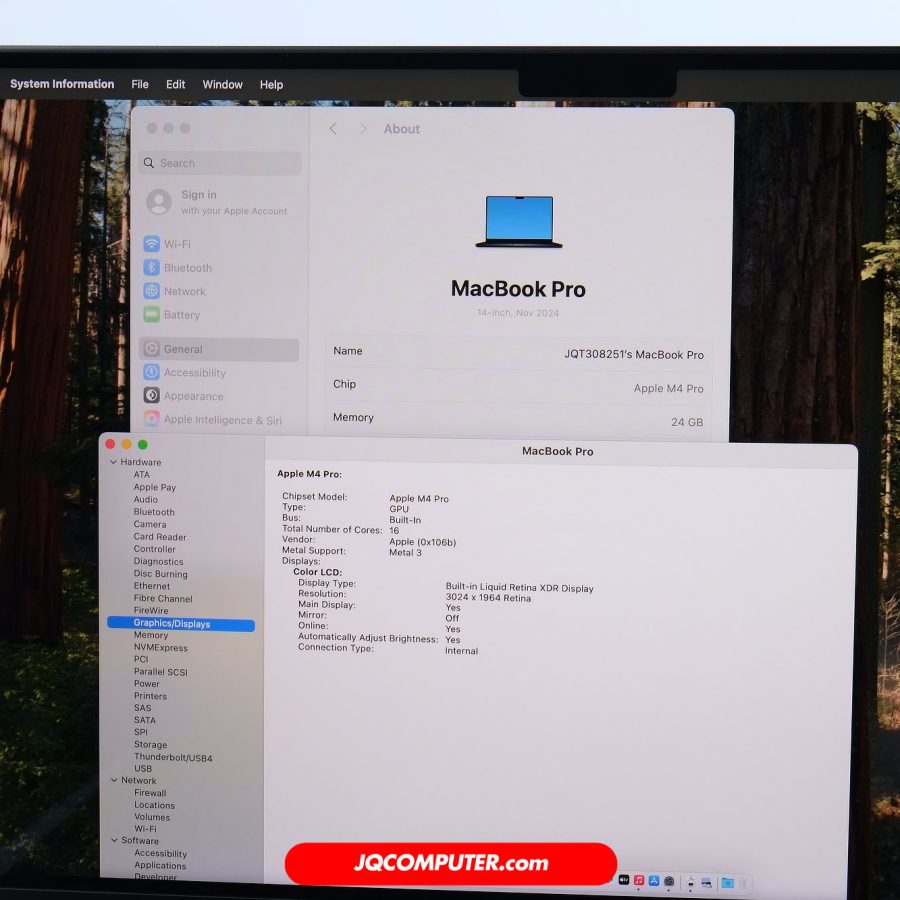Image resolution: width=900 pixels, height=900 pixels.
Task: Select ATA in the Hardware list
Action: click(141, 475)
